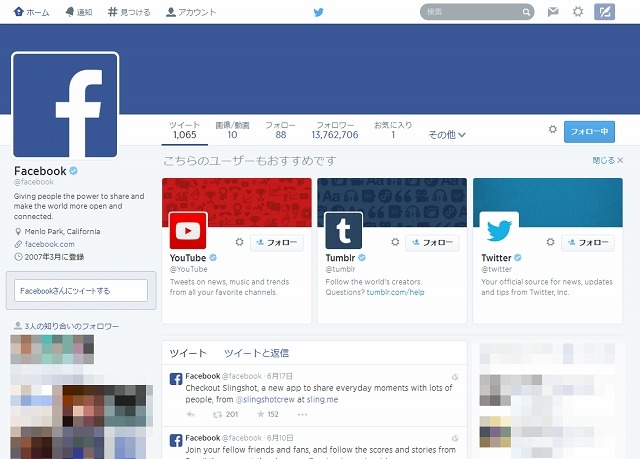
Task: Open the facebook.com profile link
Action: [49, 244]
